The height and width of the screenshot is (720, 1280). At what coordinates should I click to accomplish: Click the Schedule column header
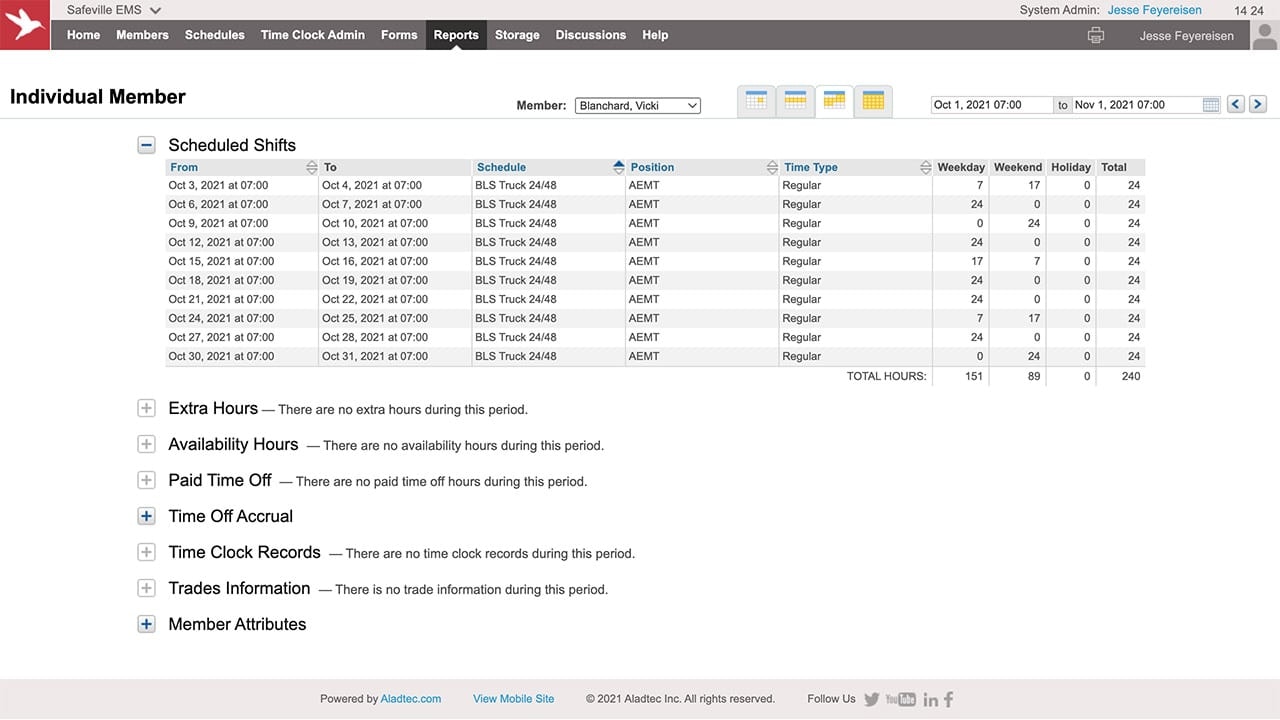tap(501, 167)
